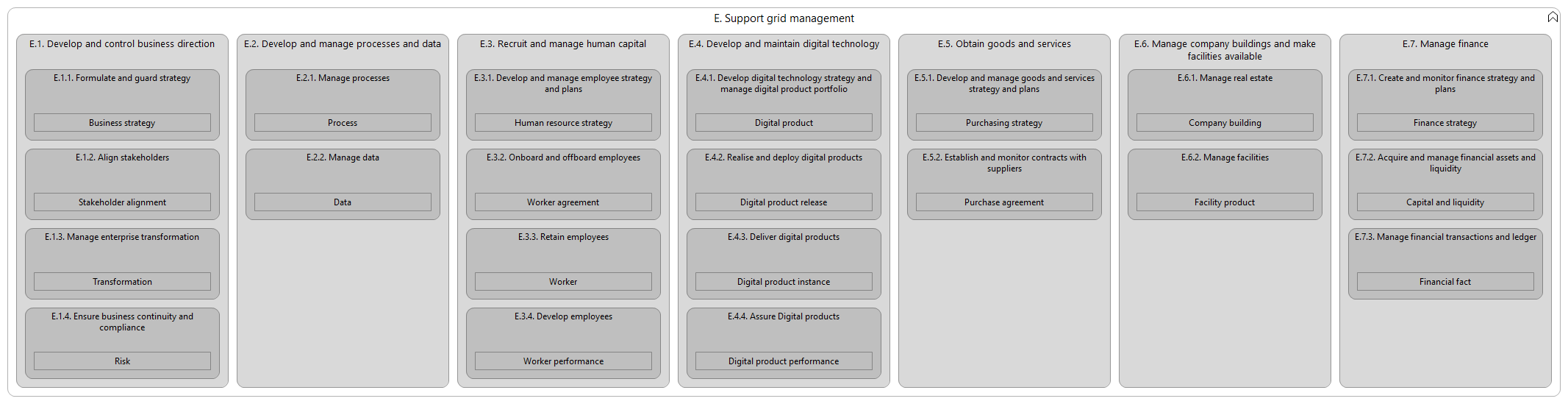Click the Digital product box
The image size is (1568, 404).
click(784, 123)
